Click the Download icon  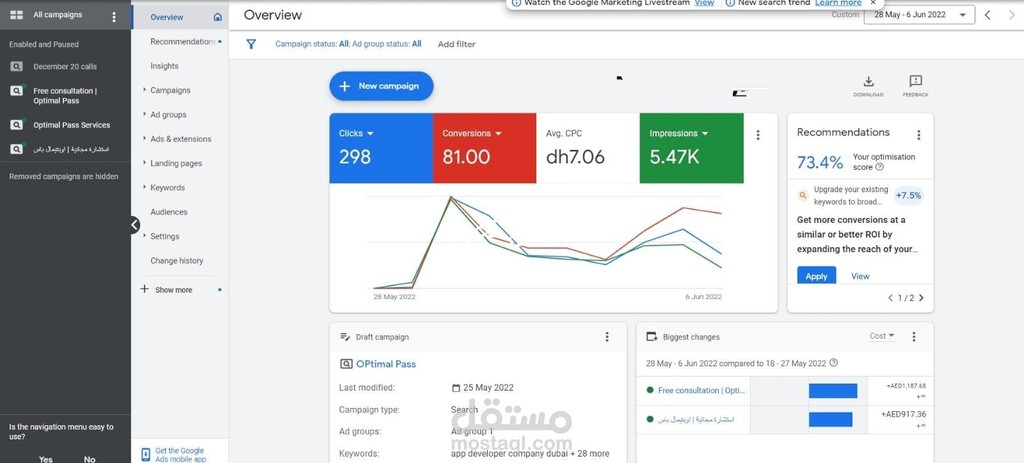[x=868, y=82]
